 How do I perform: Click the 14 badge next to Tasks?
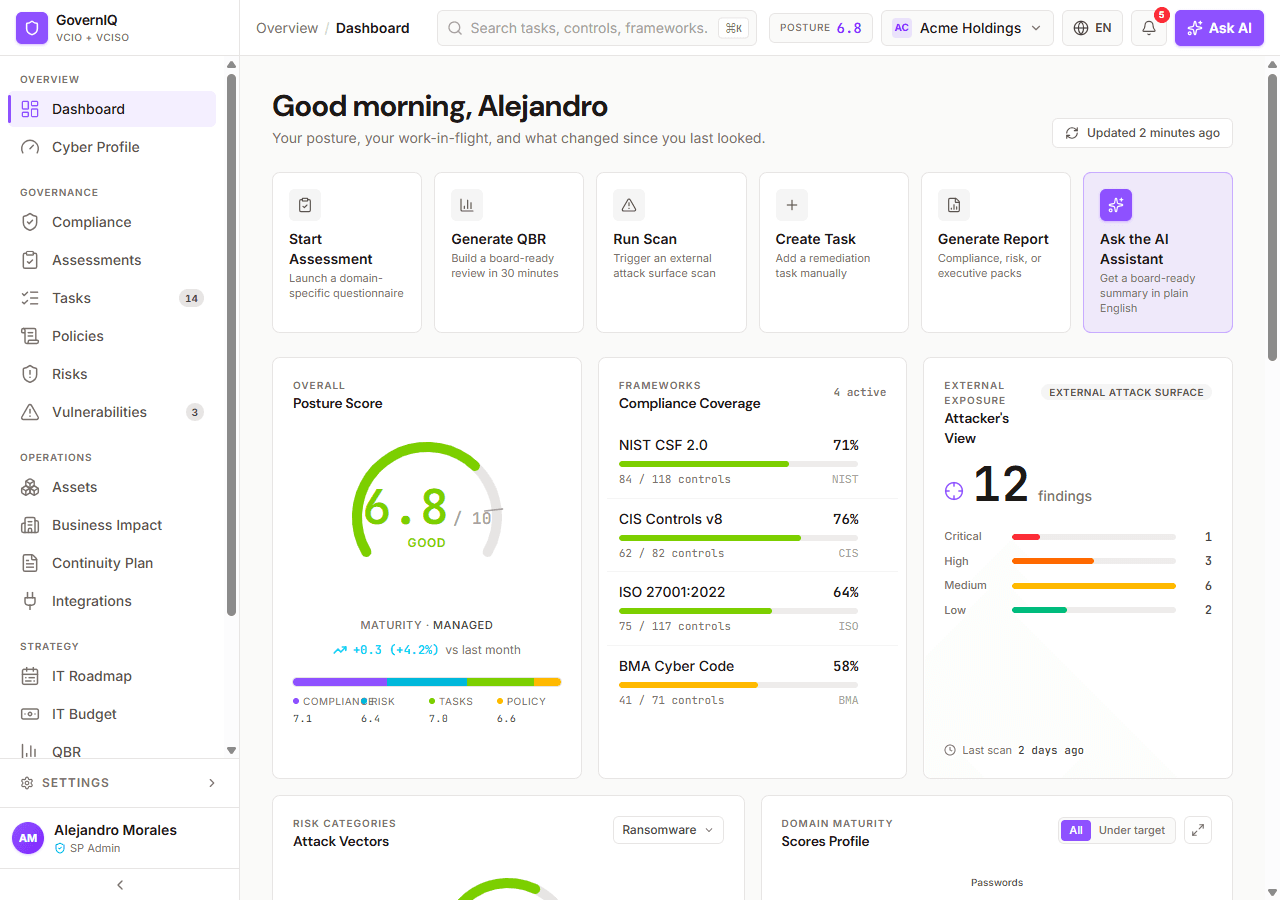click(x=191, y=298)
